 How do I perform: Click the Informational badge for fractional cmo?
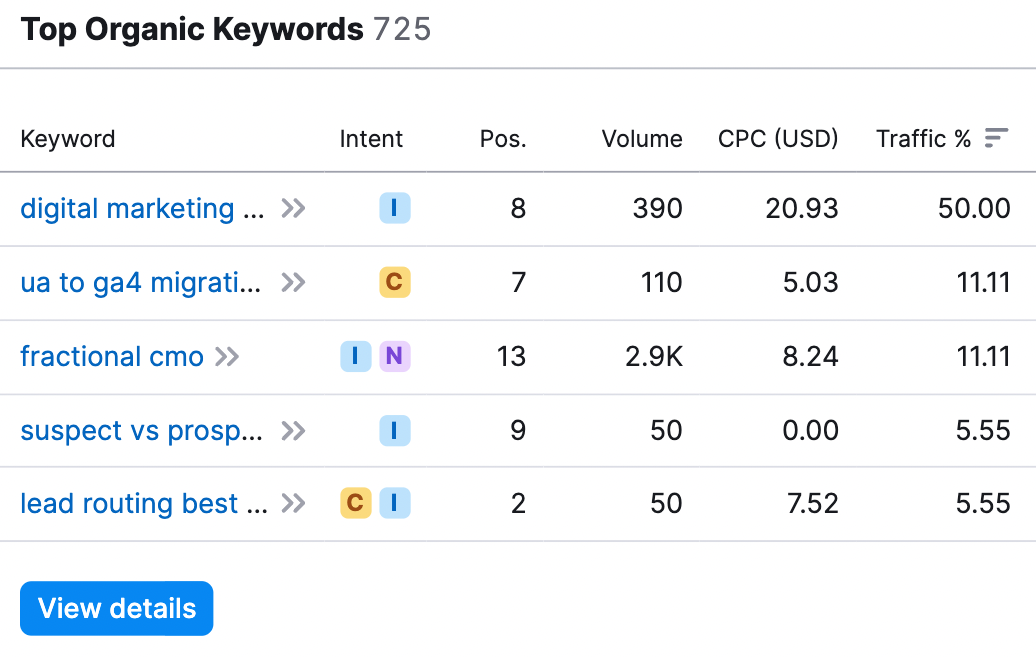point(355,356)
